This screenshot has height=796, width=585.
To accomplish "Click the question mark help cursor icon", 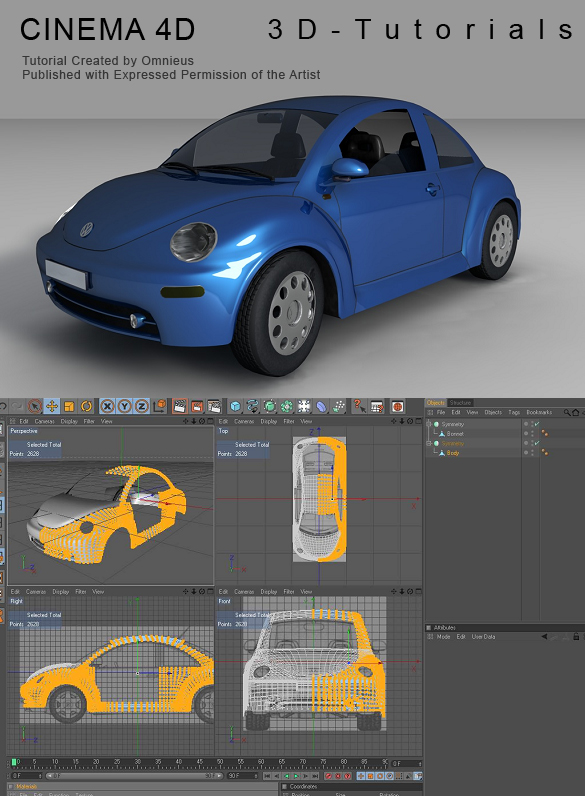I will tap(360, 406).
